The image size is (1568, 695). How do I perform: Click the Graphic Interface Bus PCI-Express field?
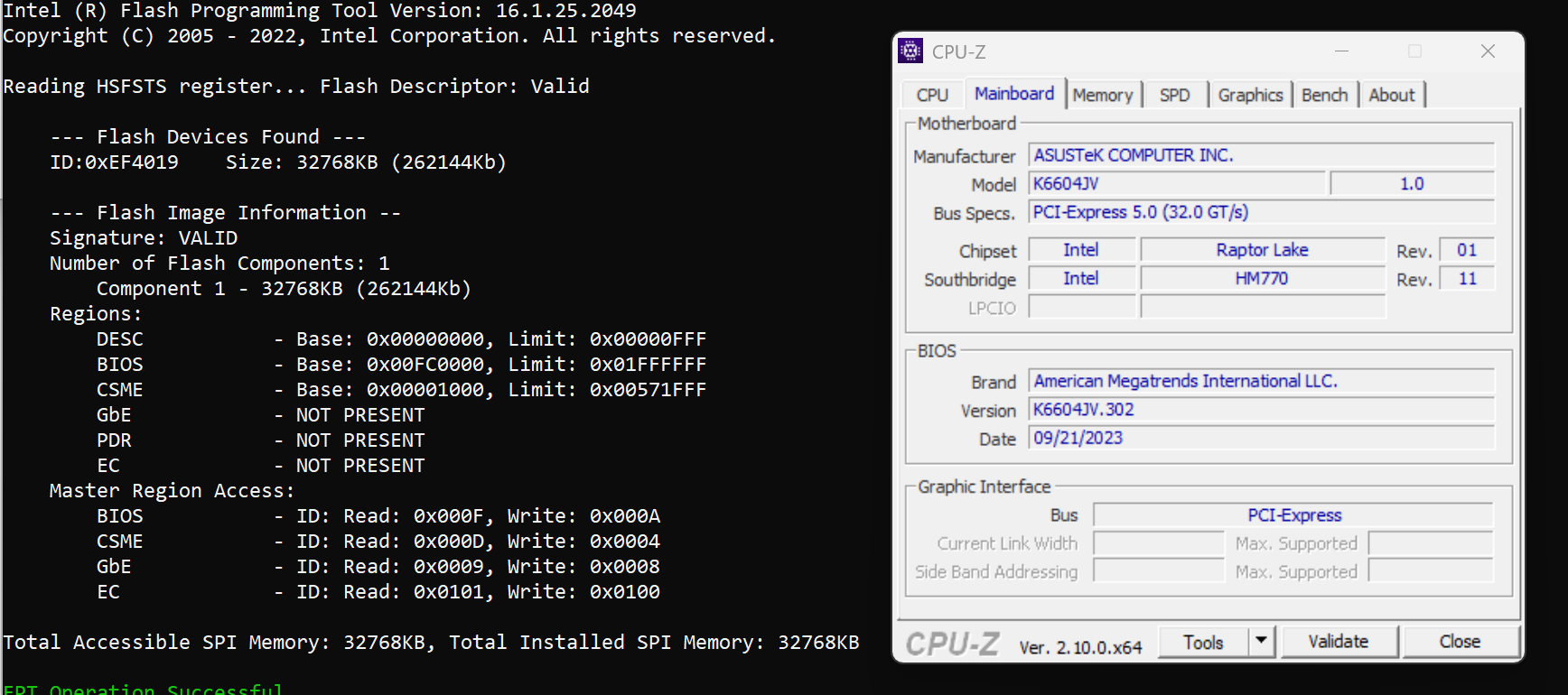1293,515
